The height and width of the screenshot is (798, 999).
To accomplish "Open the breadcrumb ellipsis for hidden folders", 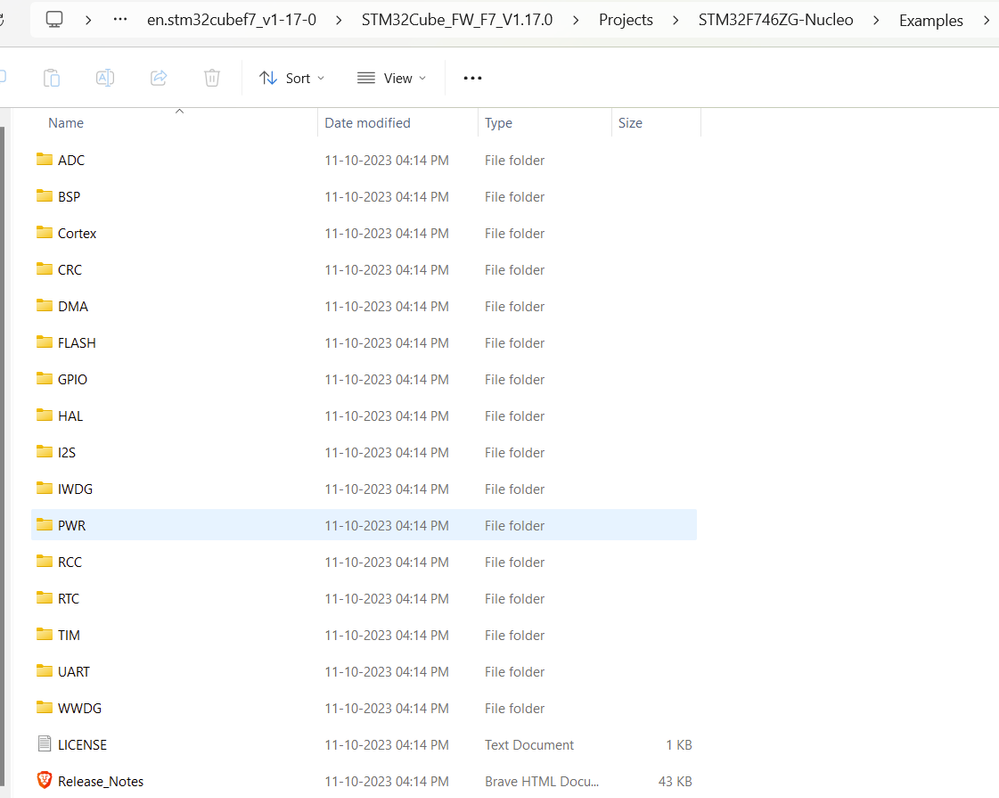I will [x=120, y=20].
